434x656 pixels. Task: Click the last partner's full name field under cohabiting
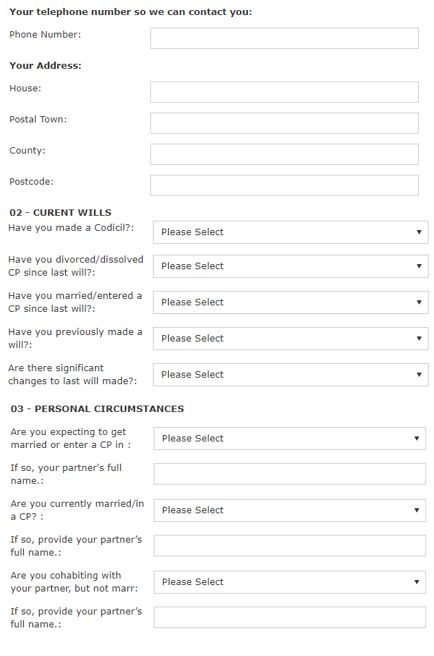(x=290, y=618)
